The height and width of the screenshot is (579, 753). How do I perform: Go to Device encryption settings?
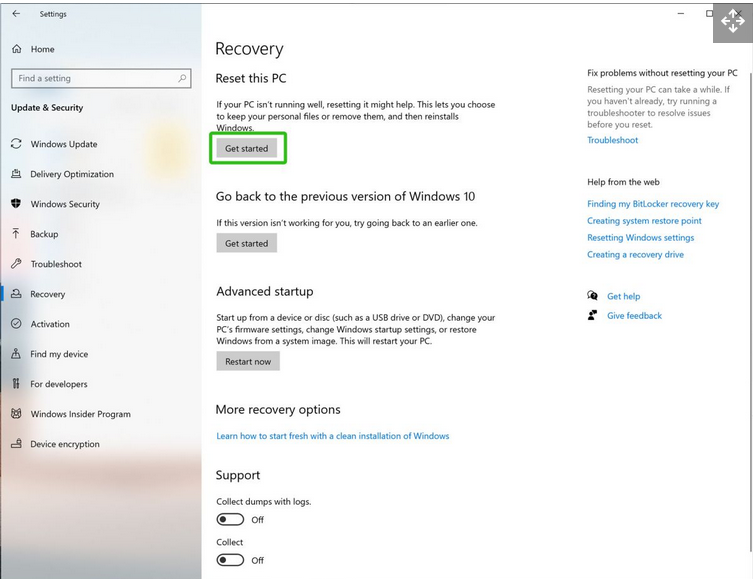click(x=65, y=444)
